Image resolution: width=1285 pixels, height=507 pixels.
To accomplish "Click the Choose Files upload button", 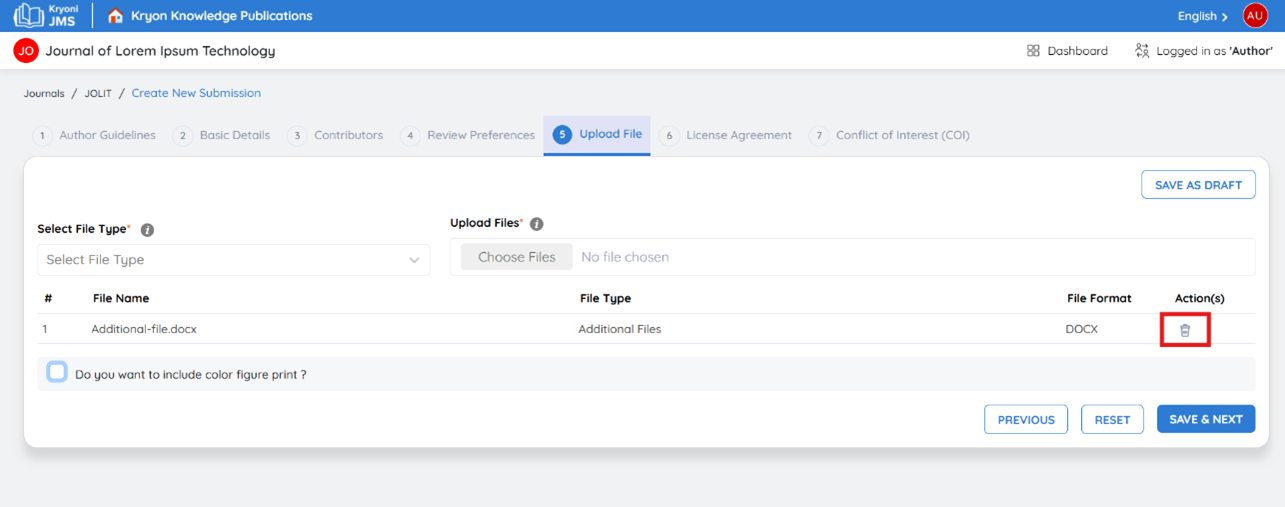I will (x=517, y=257).
